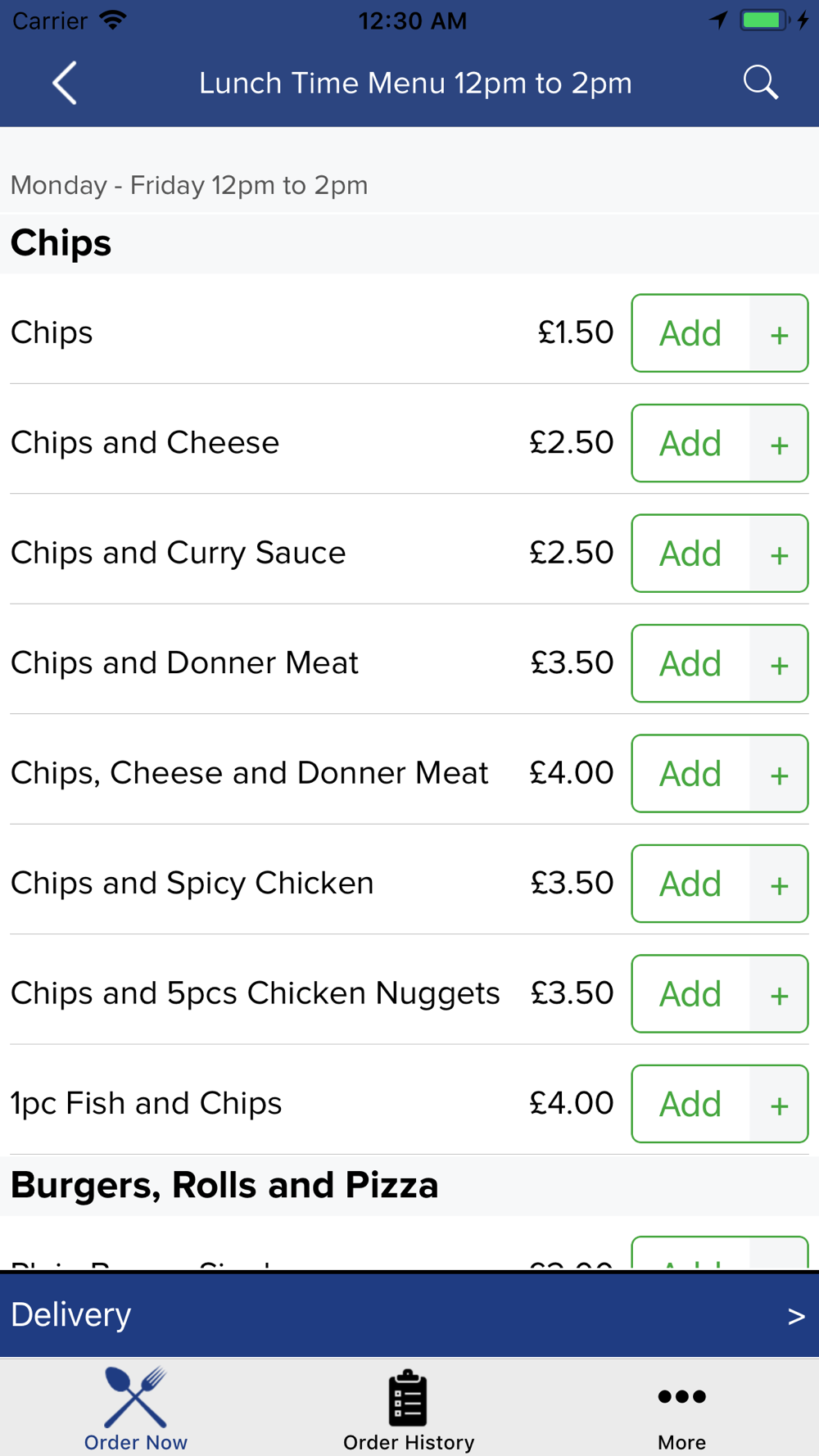The height and width of the screenshot is (1456, 819).
Task: Tap plus icon for Chips and Curry Sauce
Action: pyautogui.click(x=779, y=554)
